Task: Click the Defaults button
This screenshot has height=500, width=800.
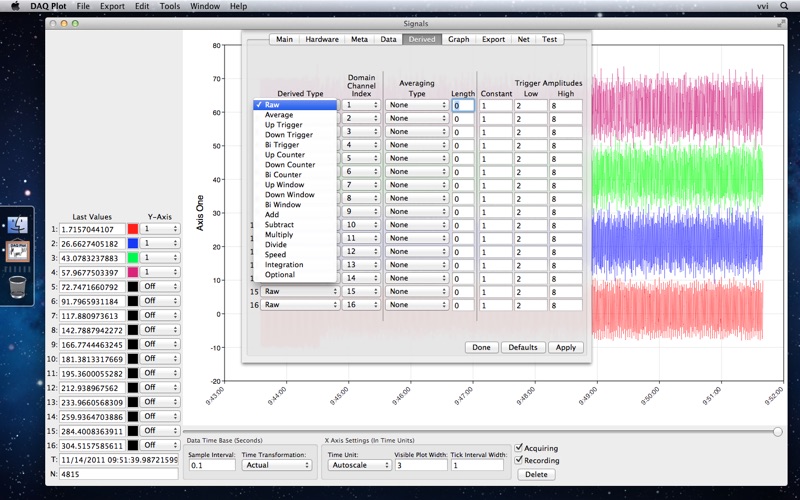Action: 523,347
